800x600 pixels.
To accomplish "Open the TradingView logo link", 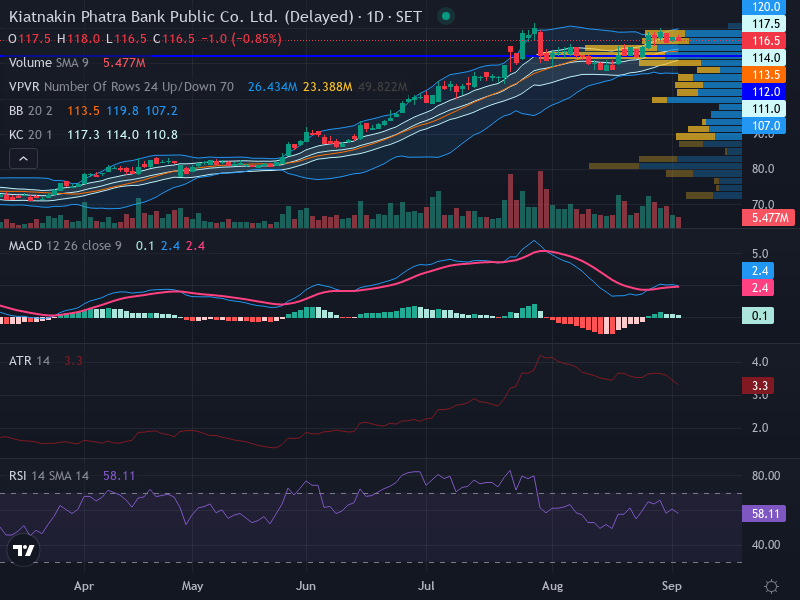I will [23, 550].
